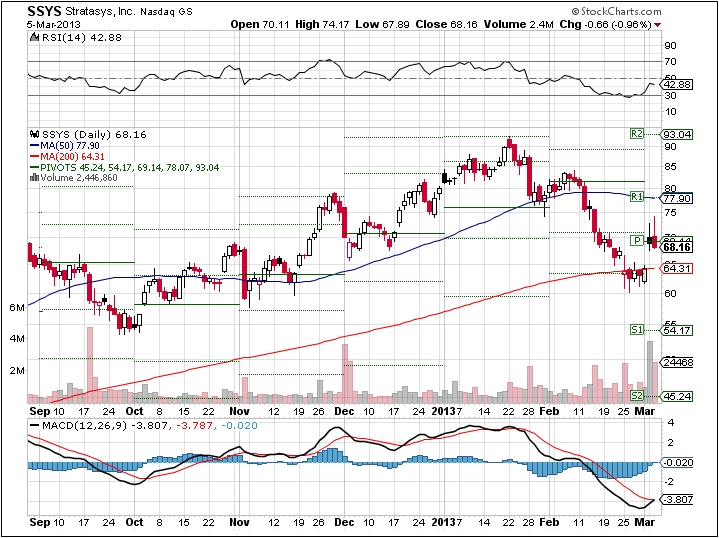This screenshot has width=719, height=538.
Task: Click the Low 67.89 value
Action: tap(384, 24)
